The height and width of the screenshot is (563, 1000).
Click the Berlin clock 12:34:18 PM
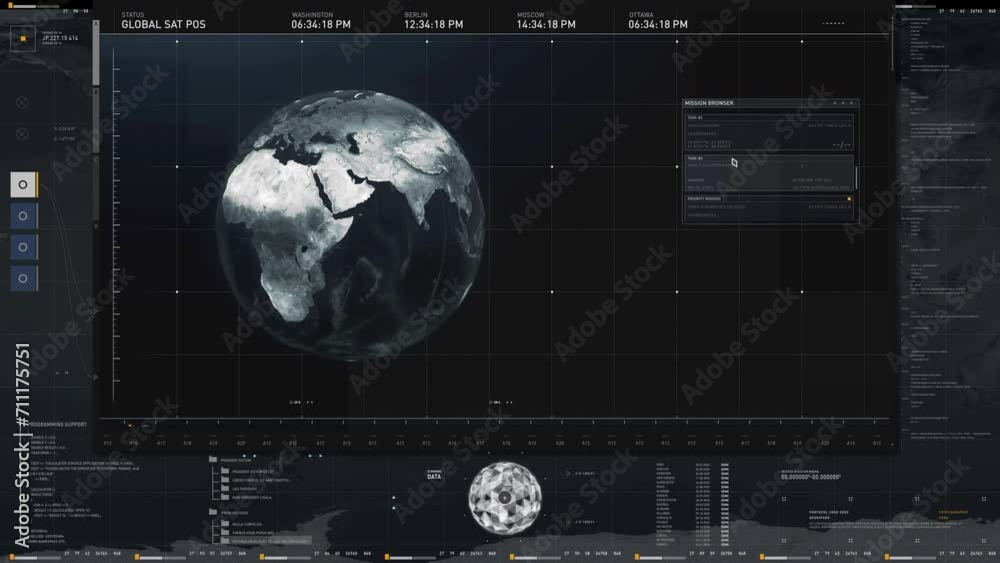tap(434, 24)
